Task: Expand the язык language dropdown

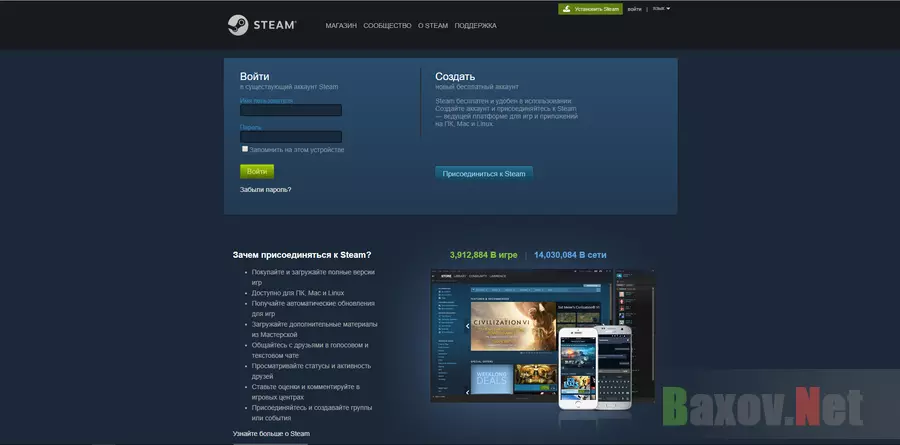Action: (661, 9)
